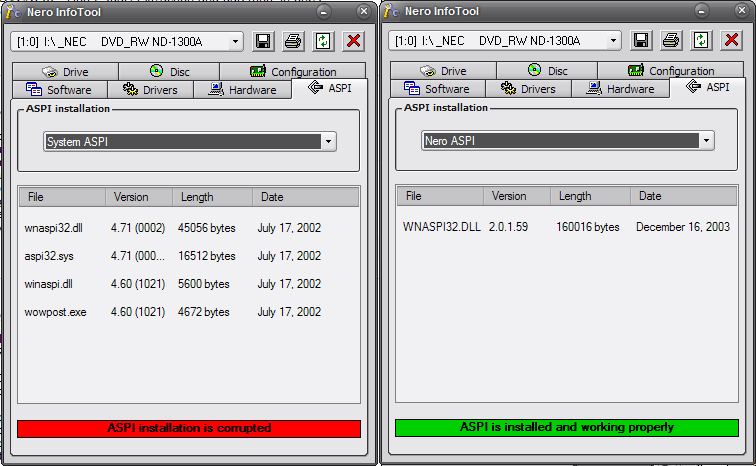Click File column header in right window

click(x=440, y=196)
